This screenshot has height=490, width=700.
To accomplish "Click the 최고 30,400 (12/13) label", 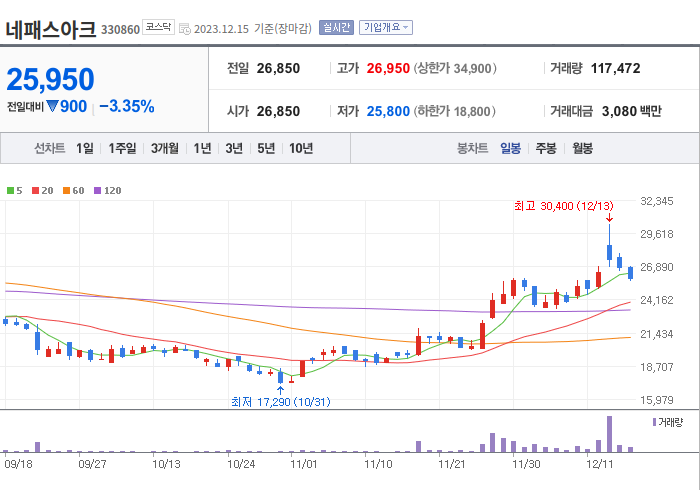I will coord(563,206).
